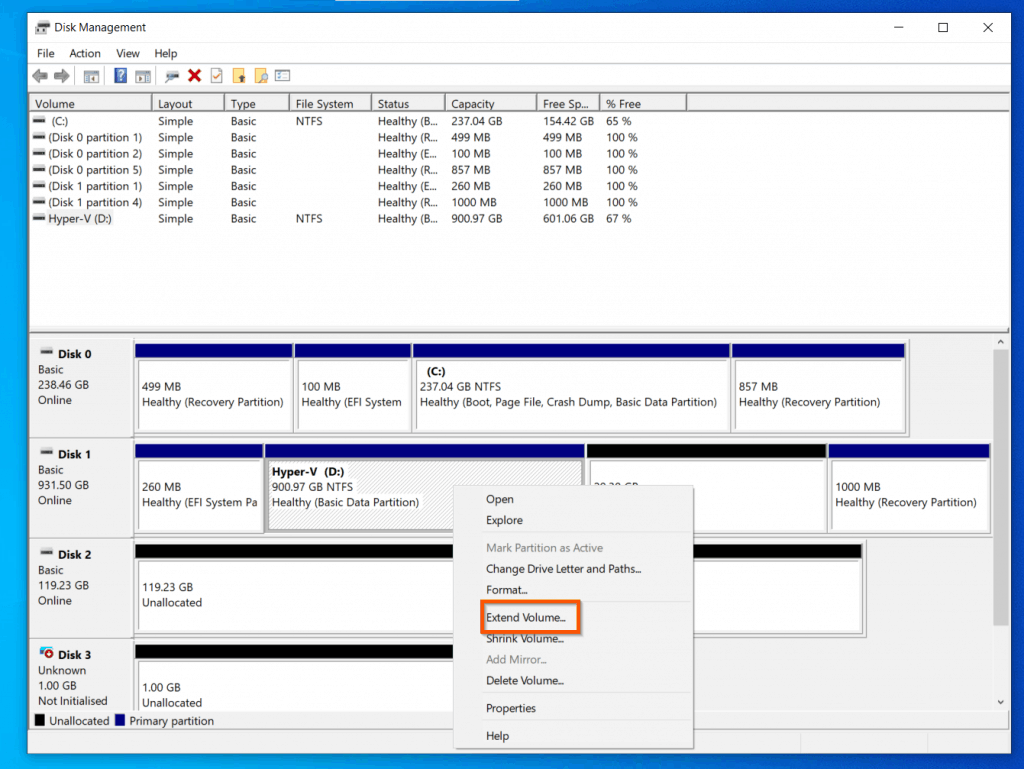
Task: Click the graphical pane scrollbar thumb
Action: 1000,488
